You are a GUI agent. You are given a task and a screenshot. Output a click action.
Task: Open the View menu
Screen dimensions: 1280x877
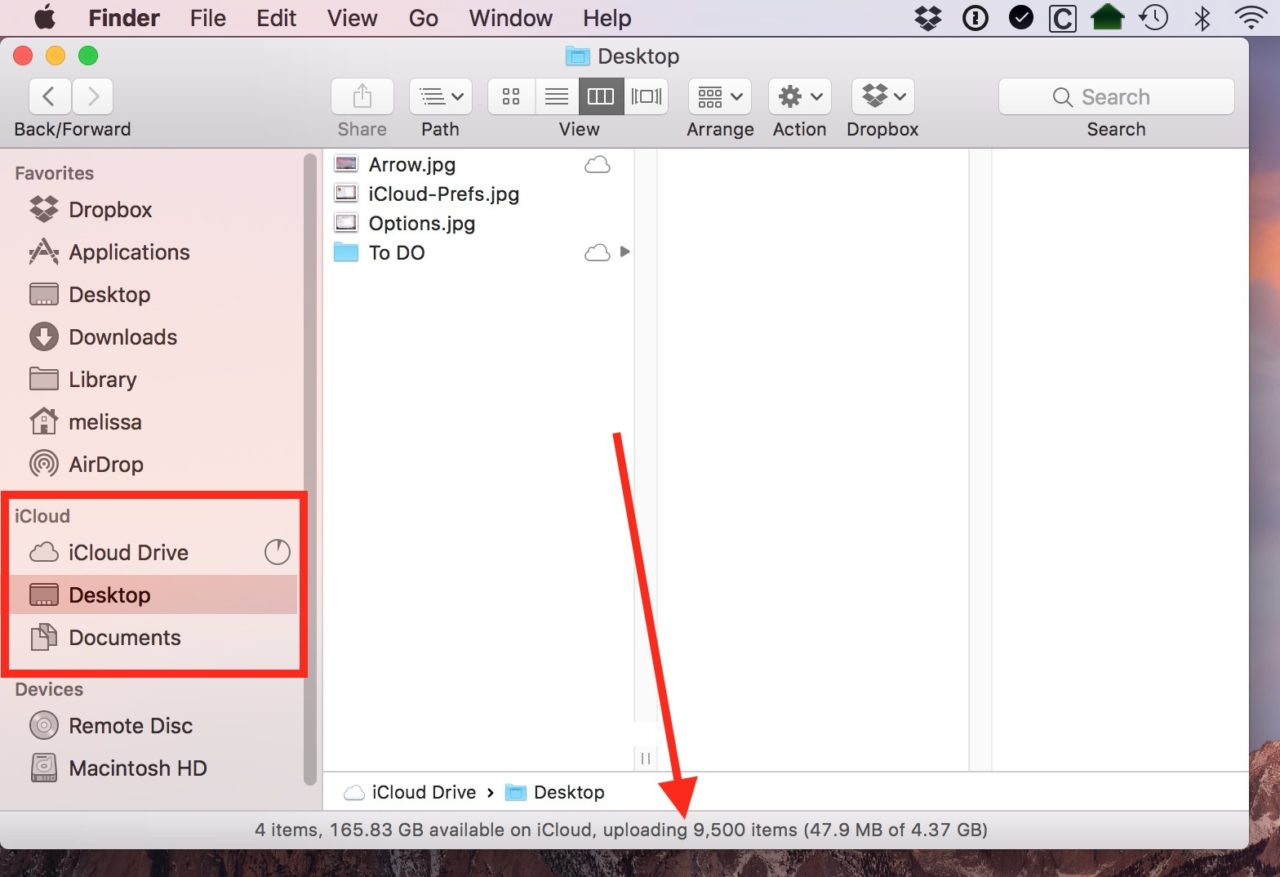[x=352, y=18]
